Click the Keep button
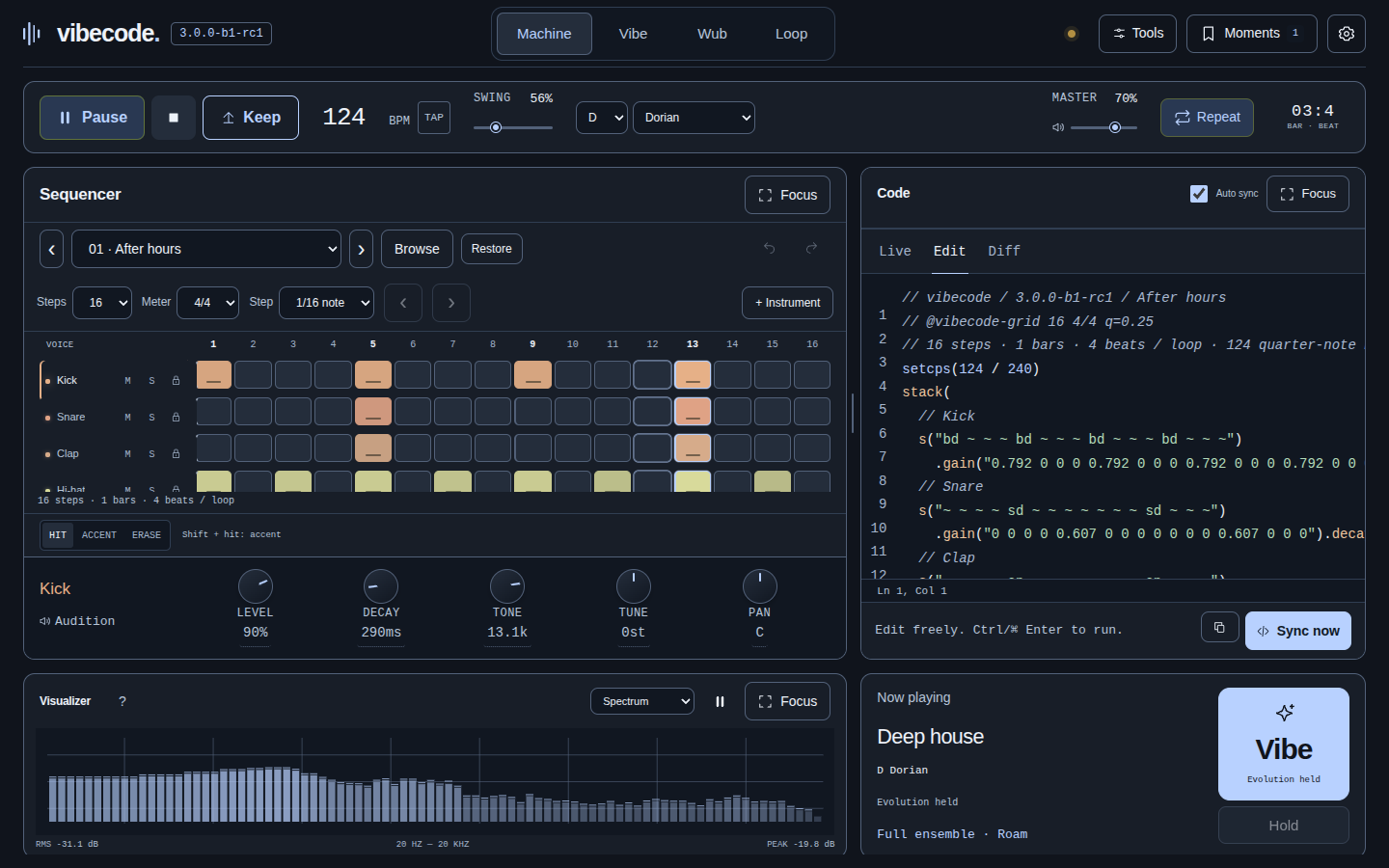This screenshot has height=868, width=1389. [x=251, y=118]
